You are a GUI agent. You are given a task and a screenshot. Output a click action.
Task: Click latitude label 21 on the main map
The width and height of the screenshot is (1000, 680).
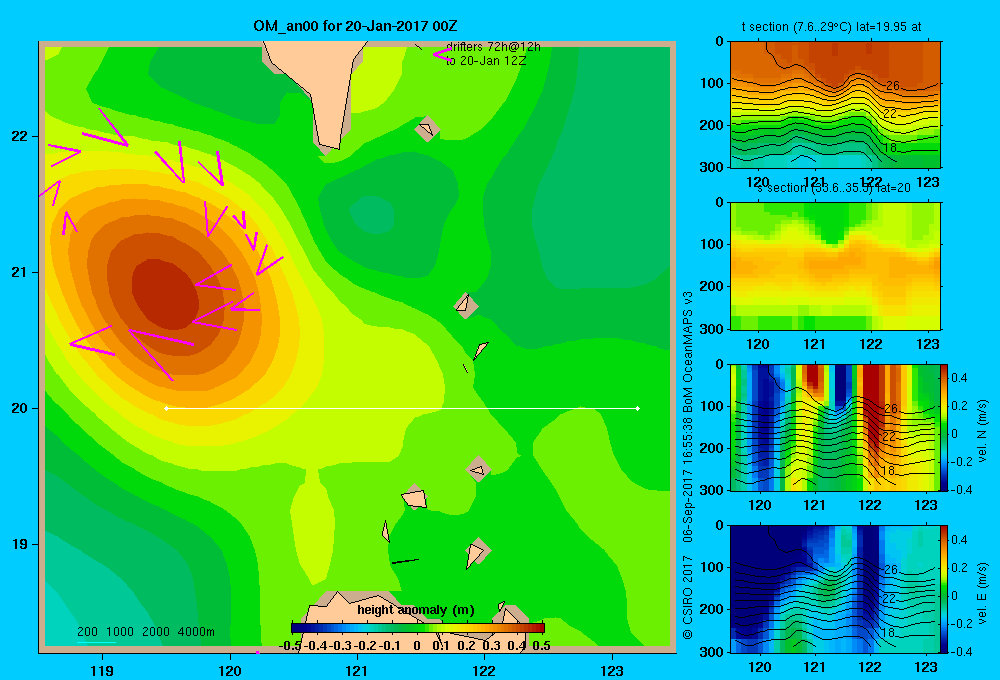tap(20, 272)
